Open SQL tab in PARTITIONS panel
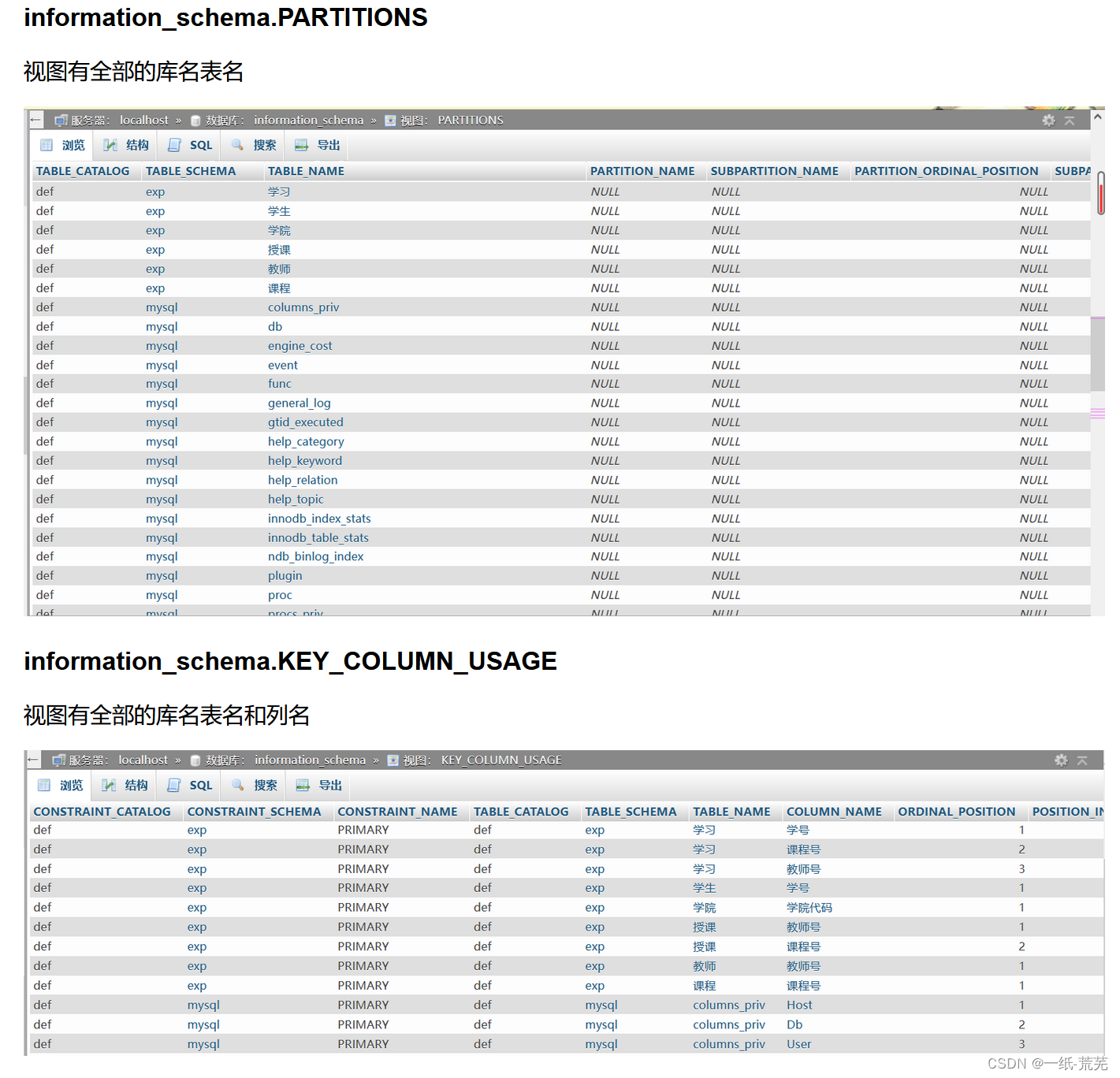Viewport: 1120px width, 1078px height. click(x=190, y=145)
